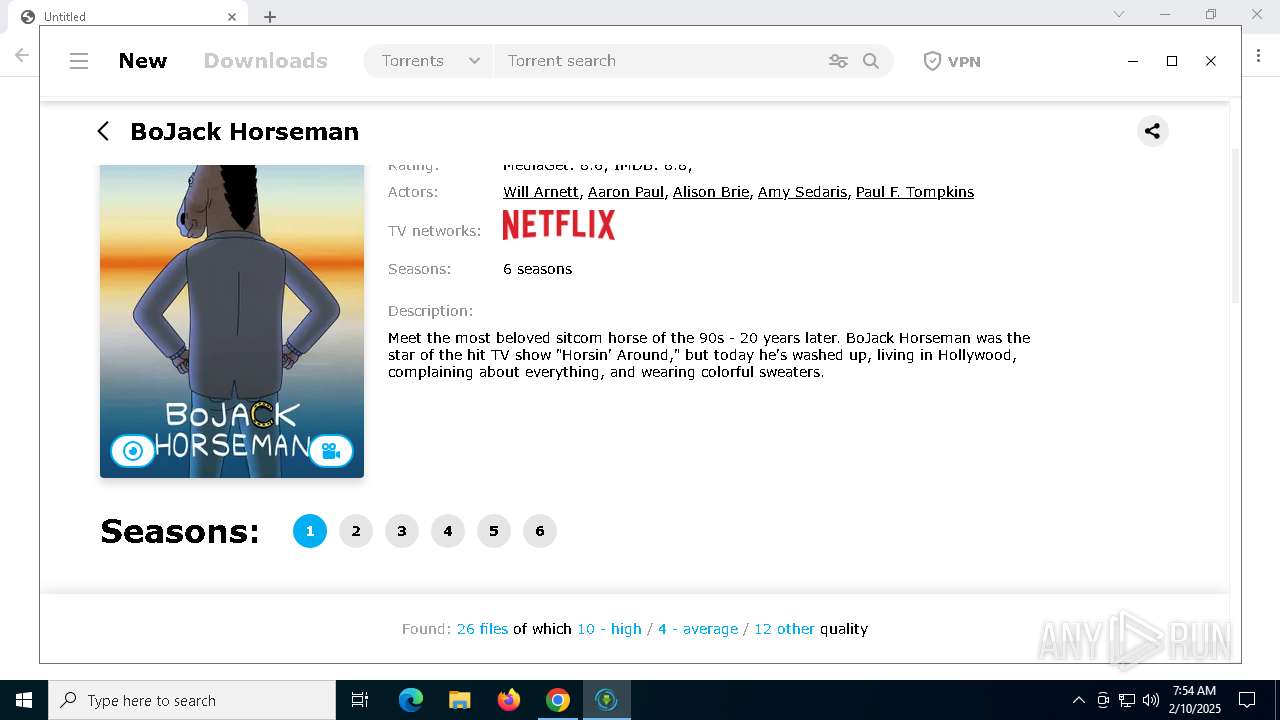
Task: Select season 1
Action: 310,531
